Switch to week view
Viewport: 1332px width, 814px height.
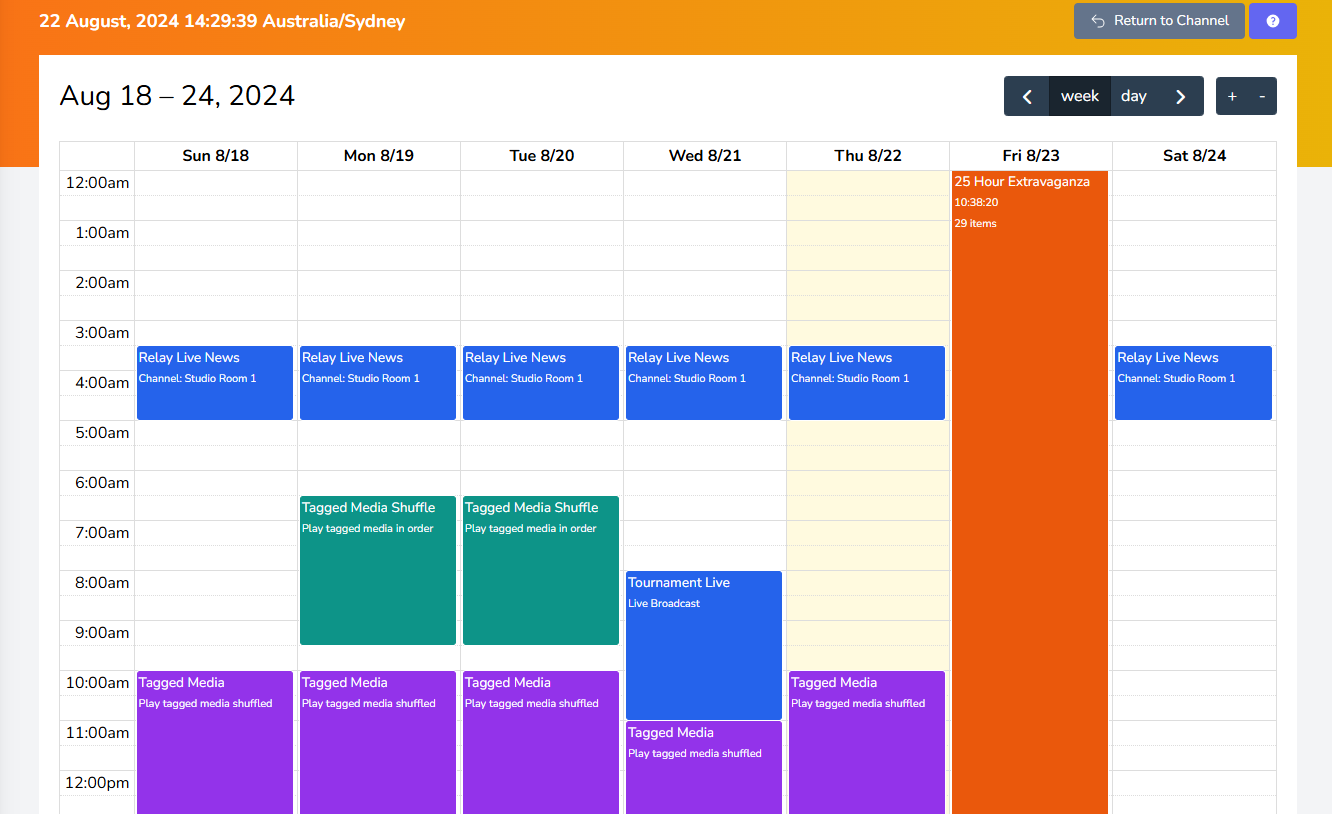point(1080,96)
